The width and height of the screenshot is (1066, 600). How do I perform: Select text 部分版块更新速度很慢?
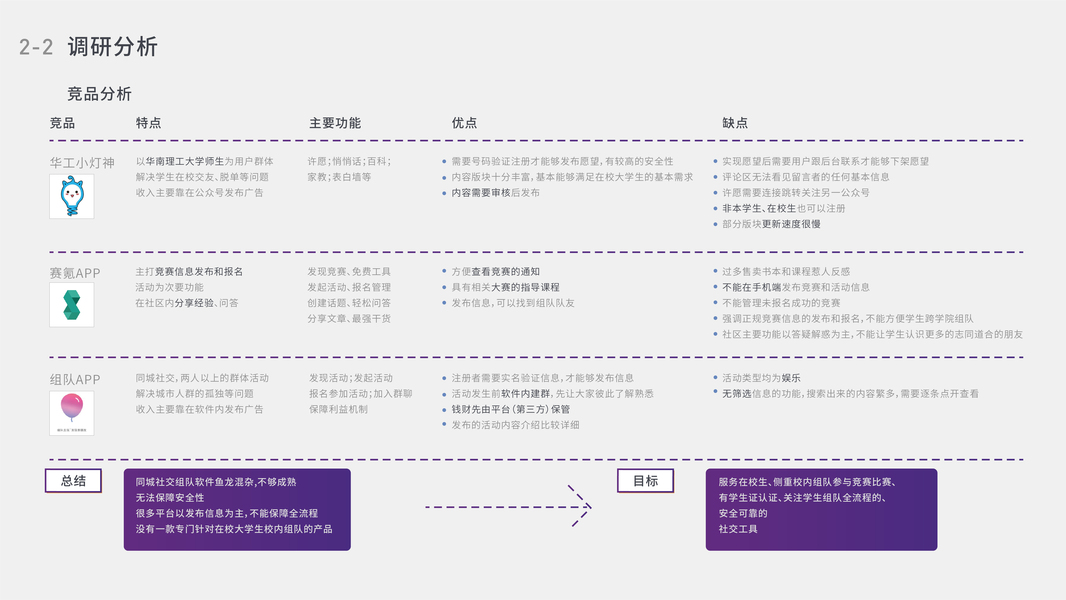click(x=771, y=224)
